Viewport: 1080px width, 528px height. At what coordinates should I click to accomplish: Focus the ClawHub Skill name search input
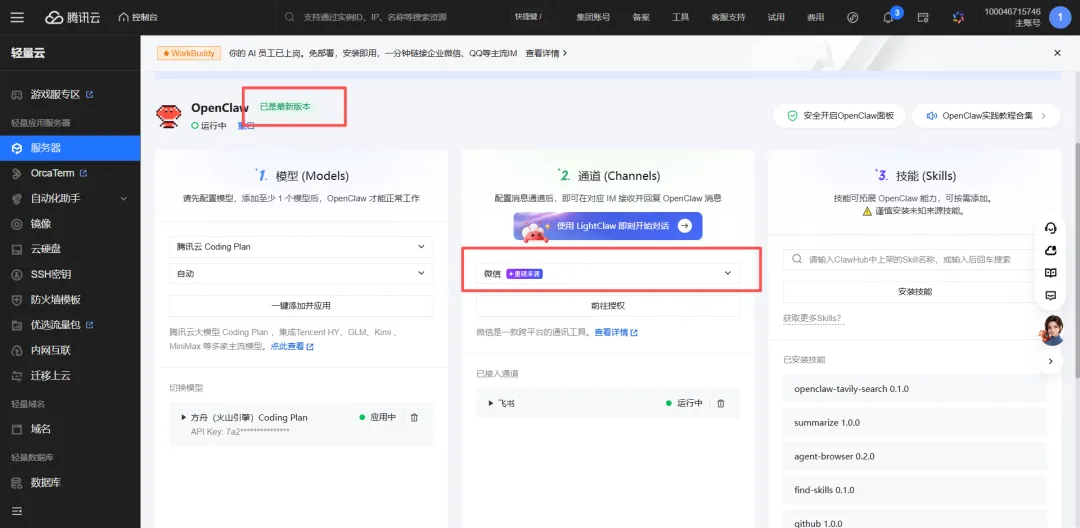[915, 260]
